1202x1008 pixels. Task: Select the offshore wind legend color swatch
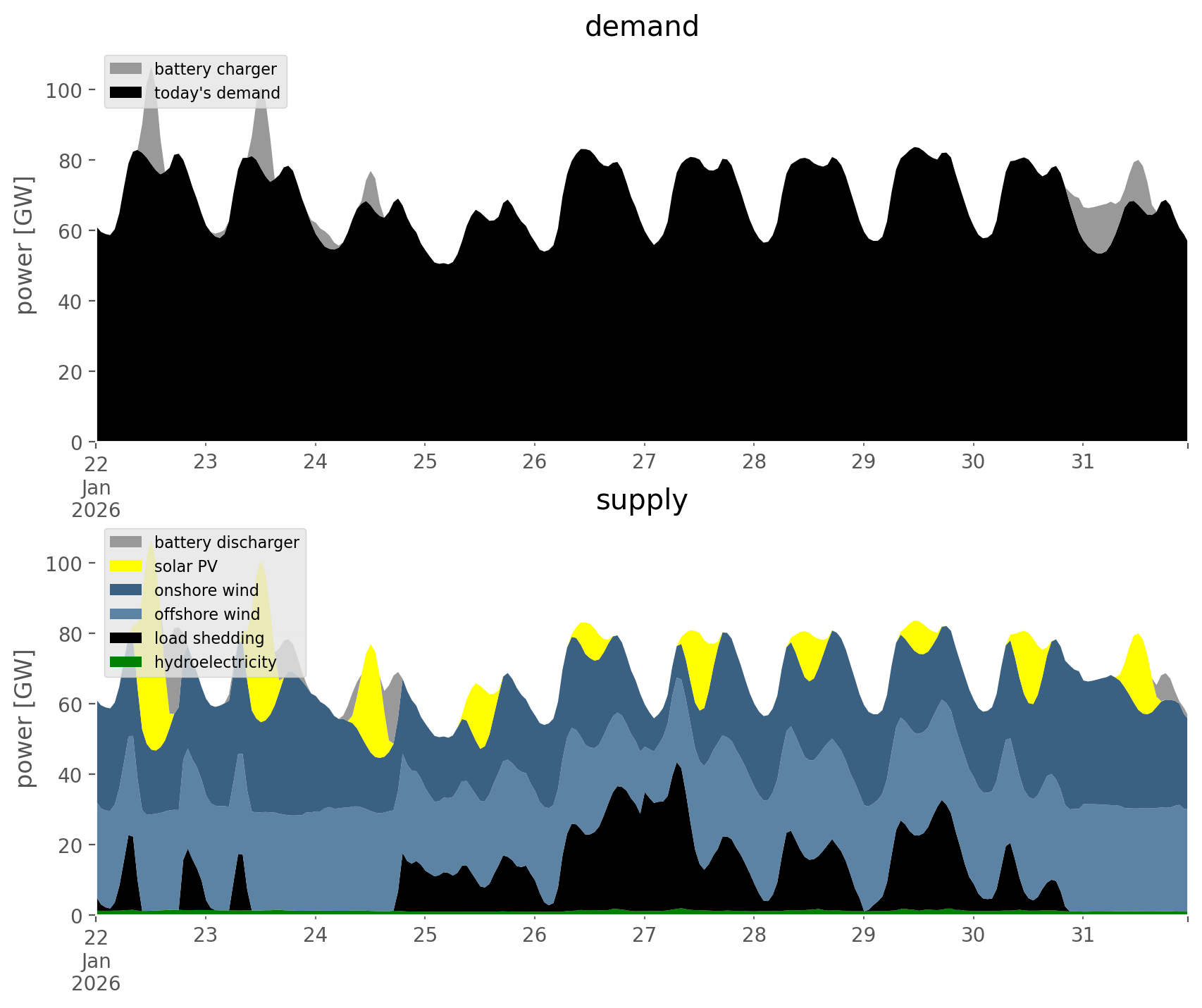click(126, 614)
